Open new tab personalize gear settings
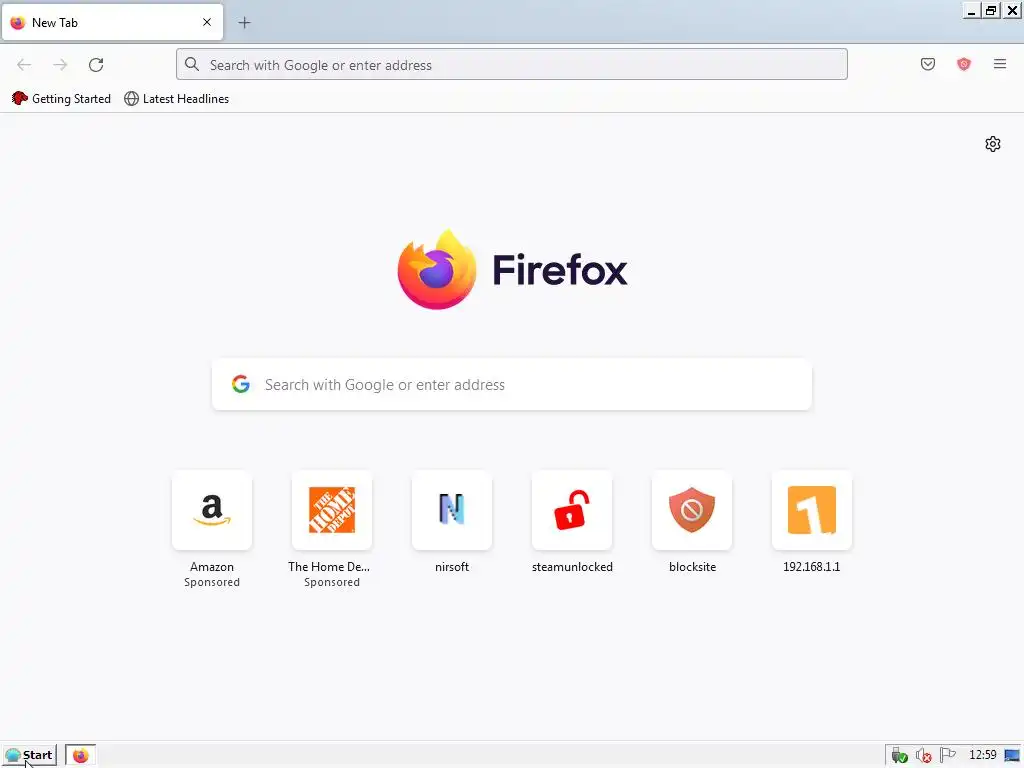The width and height of the screenshot is (1024, 768). click(993, 144)
